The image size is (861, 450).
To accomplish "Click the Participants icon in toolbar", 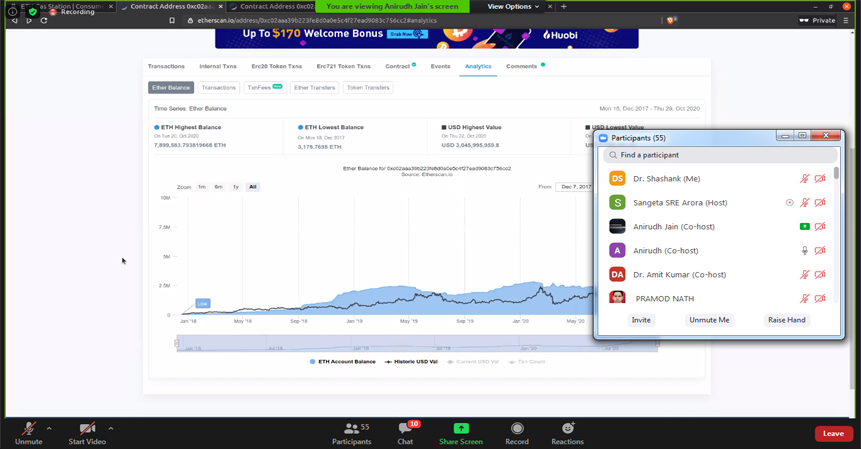I will click(351, 428).
